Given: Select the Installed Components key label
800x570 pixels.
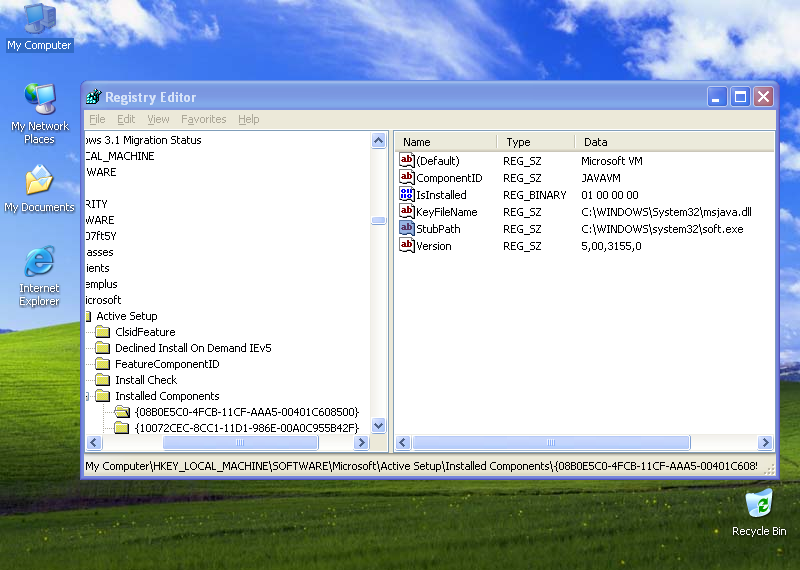Looking at the screenshot, I should [x=167, y=395].
